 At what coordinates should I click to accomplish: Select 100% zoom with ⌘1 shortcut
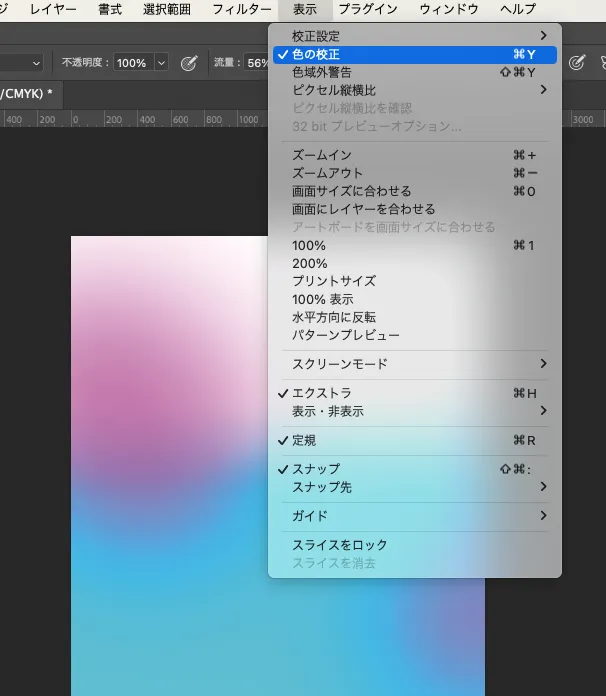[415, 245]
